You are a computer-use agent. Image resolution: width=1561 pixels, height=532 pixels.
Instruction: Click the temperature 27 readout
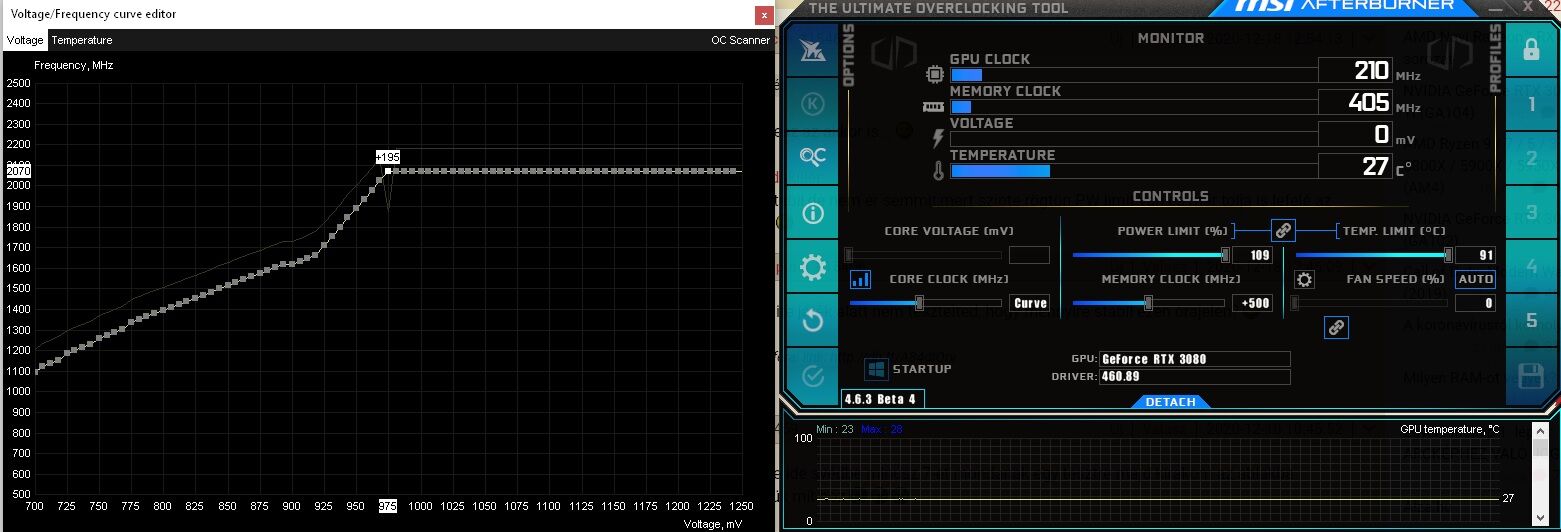(x=1357, y=166)
